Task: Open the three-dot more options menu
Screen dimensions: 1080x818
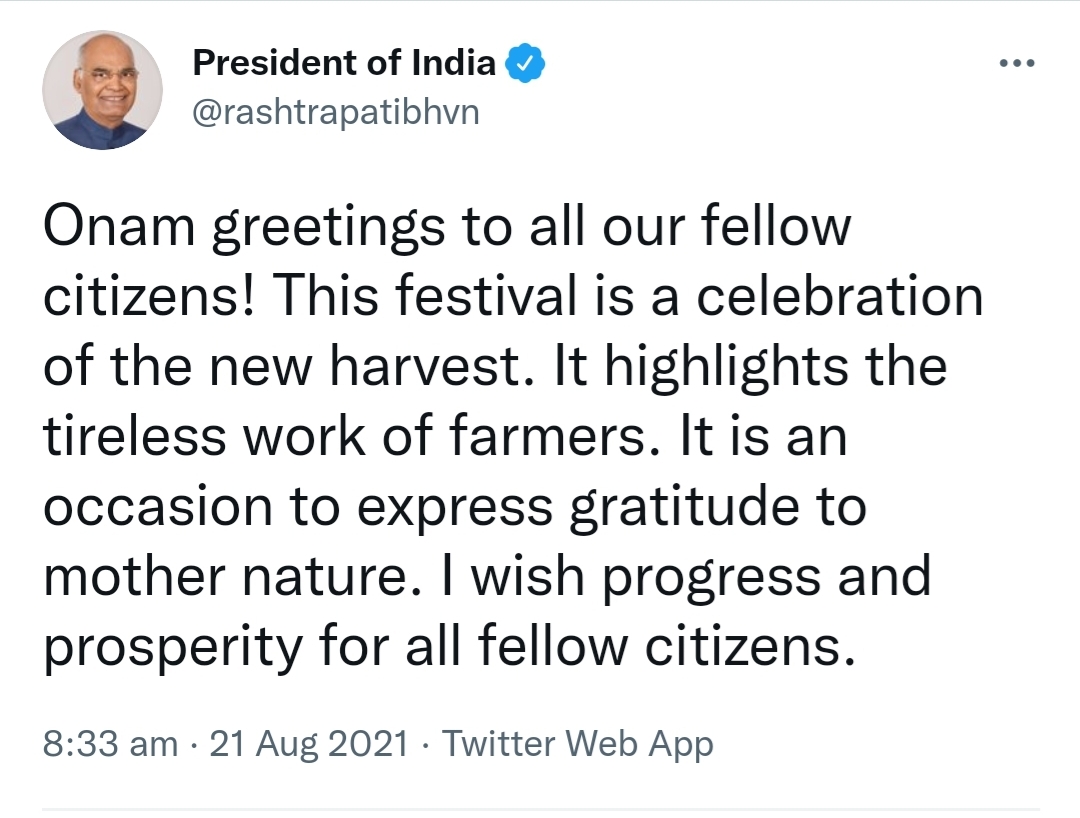Action: point(1017,63)
